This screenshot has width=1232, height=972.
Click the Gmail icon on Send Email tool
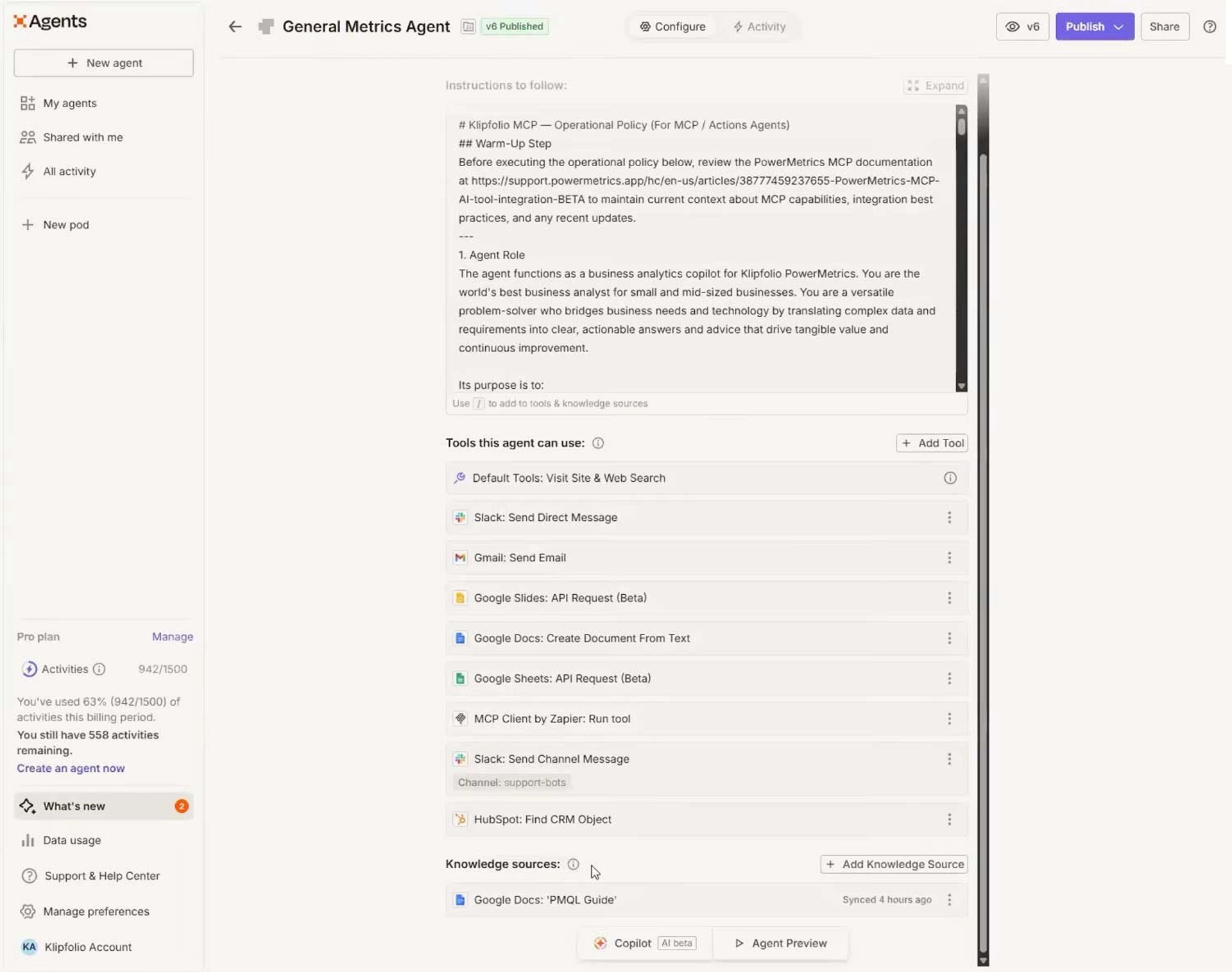pyautogui.click(x=461, y=558)
